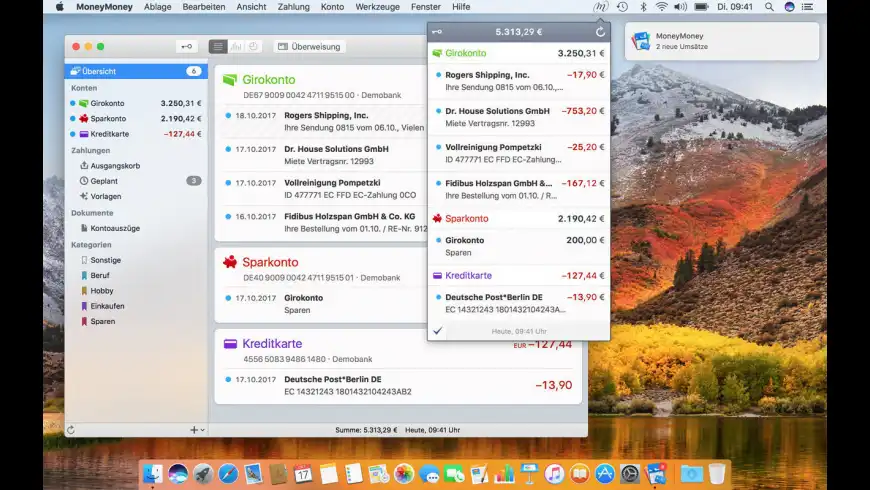Viewport: 870px width, 490px height.
Task: Click the volume icon in menu bar
Action: 680,7
